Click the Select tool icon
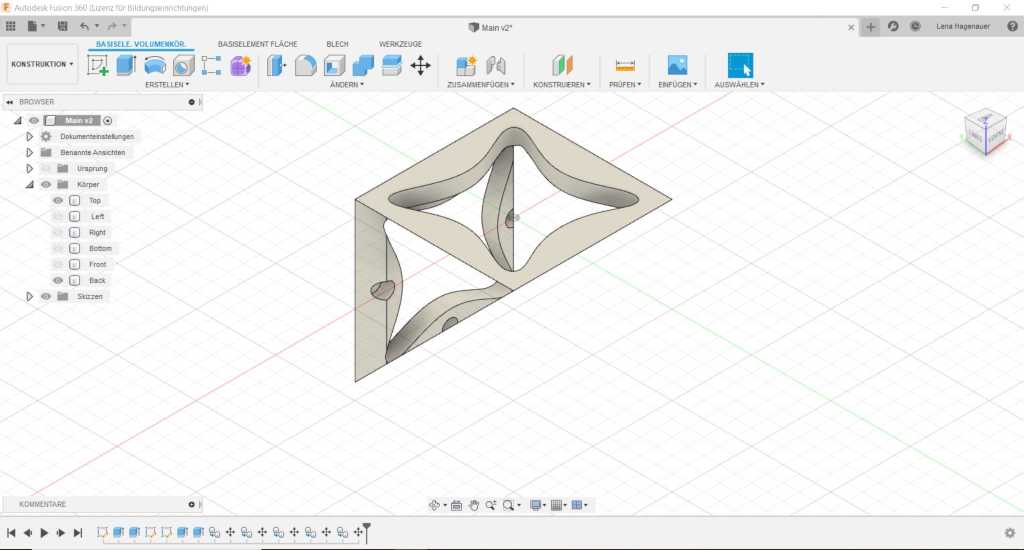Image resolution: width=1024 pixels, height=550 pixels. click(x=740, y=65)
